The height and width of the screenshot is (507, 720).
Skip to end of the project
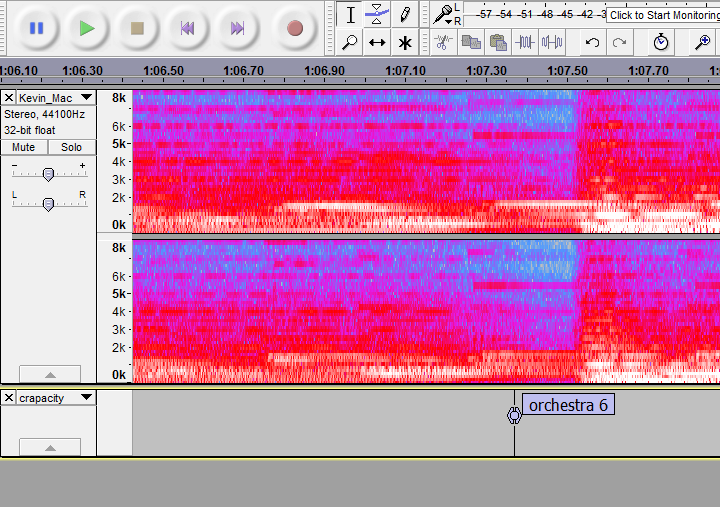click(237, 28)
